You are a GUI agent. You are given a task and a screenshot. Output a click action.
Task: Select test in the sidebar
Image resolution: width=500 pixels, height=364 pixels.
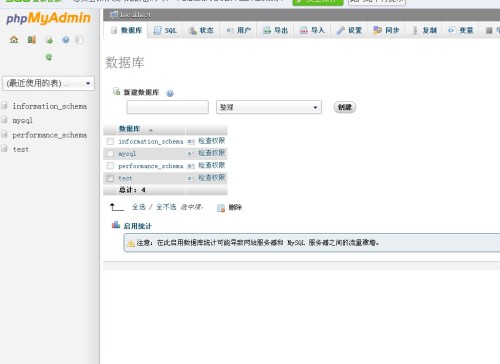[x=21, y=149]
